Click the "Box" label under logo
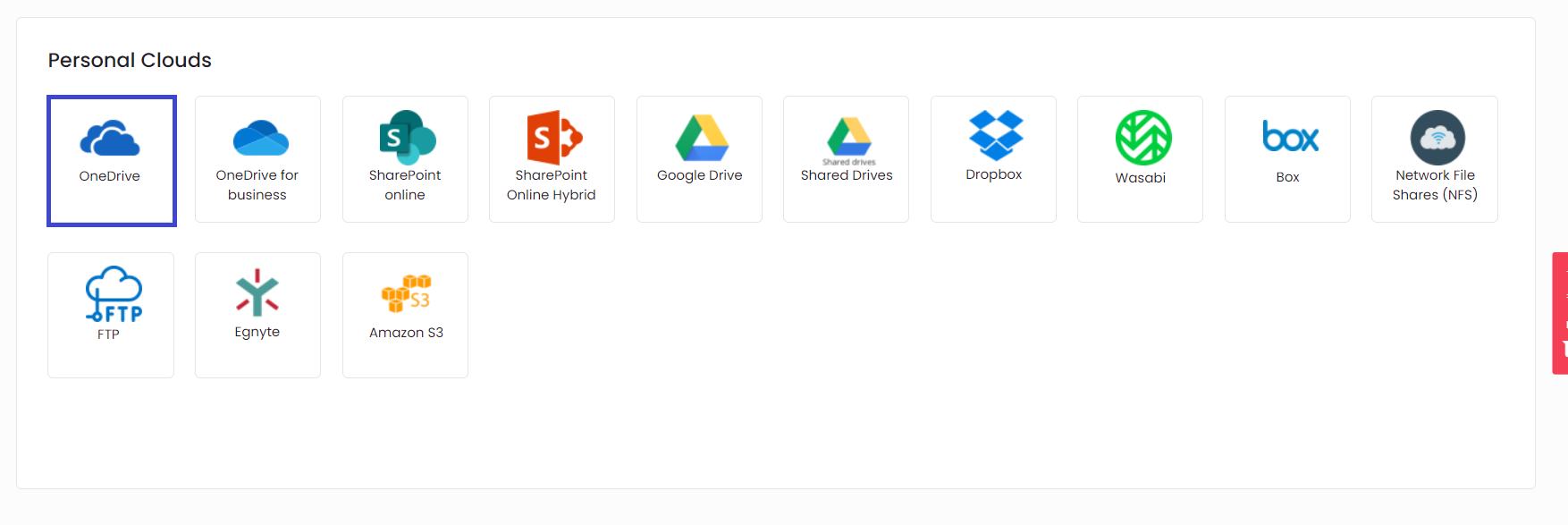The image size is (1568, 525). (1288, 177)
